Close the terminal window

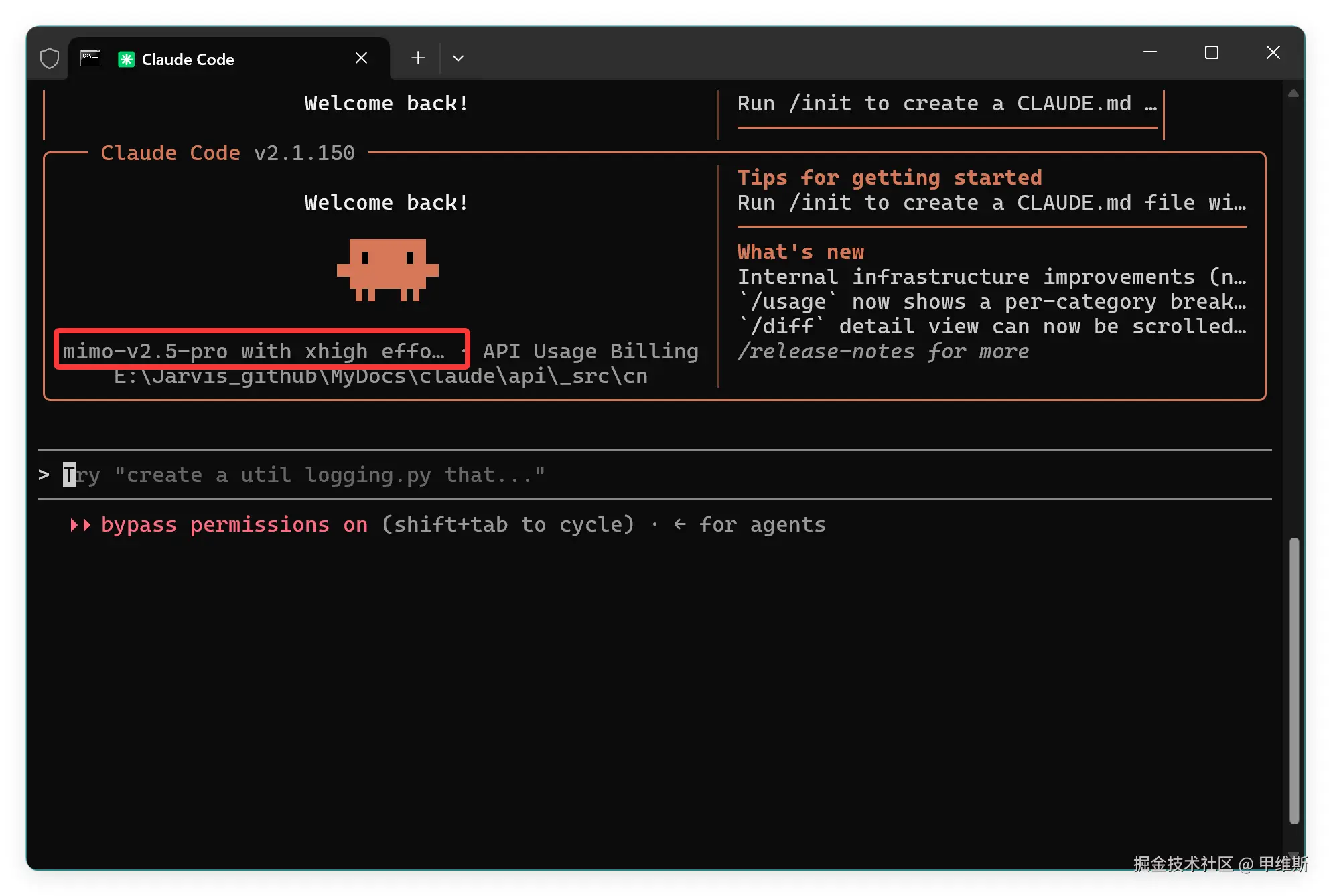click(1273, 52)
